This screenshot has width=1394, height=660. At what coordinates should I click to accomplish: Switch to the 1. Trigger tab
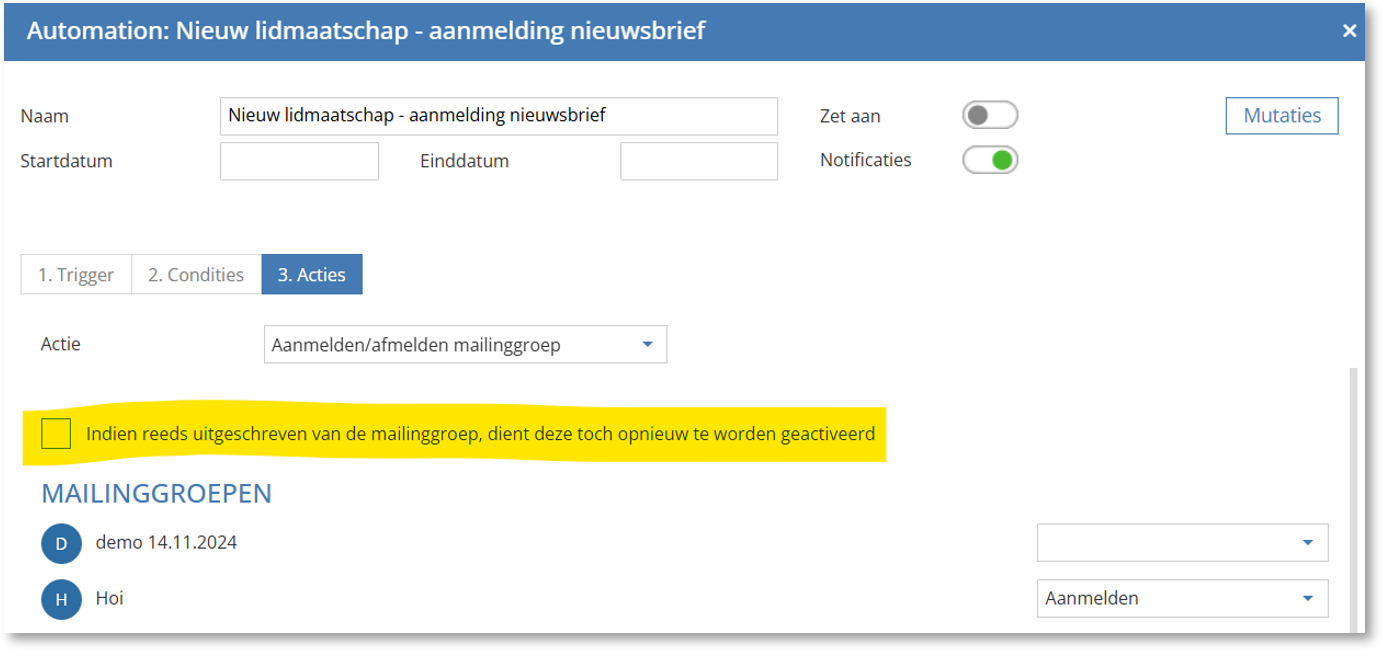point(76,275)
